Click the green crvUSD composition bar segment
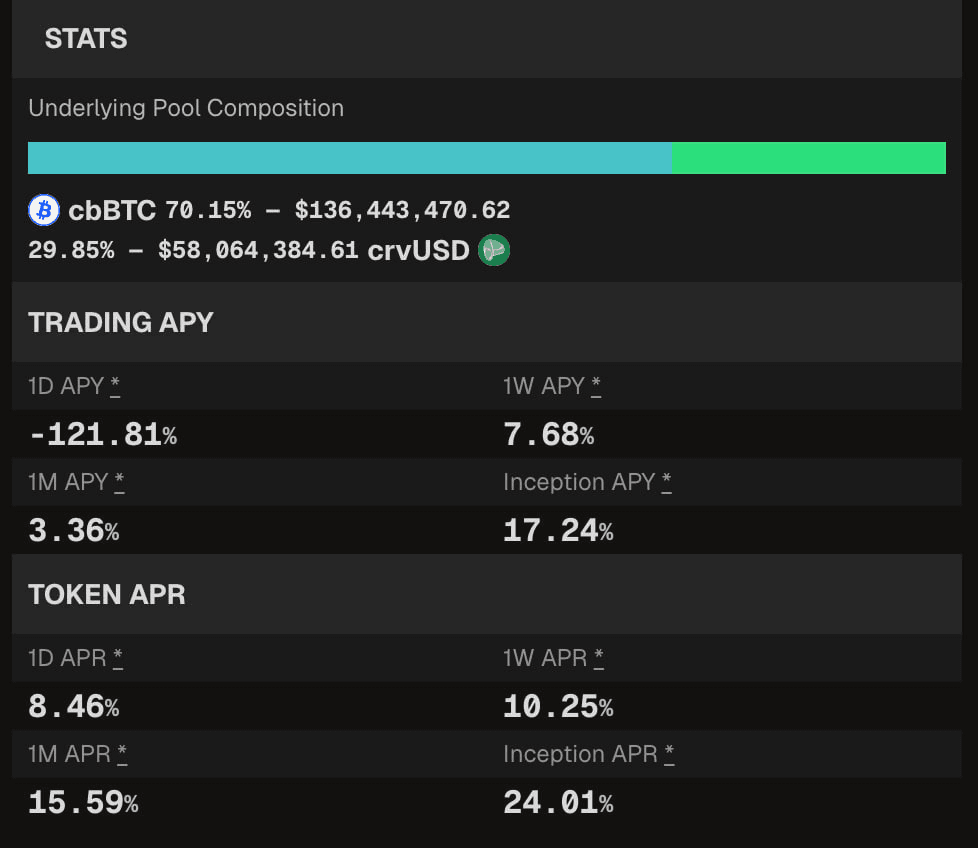 click(x=808, y=158)
